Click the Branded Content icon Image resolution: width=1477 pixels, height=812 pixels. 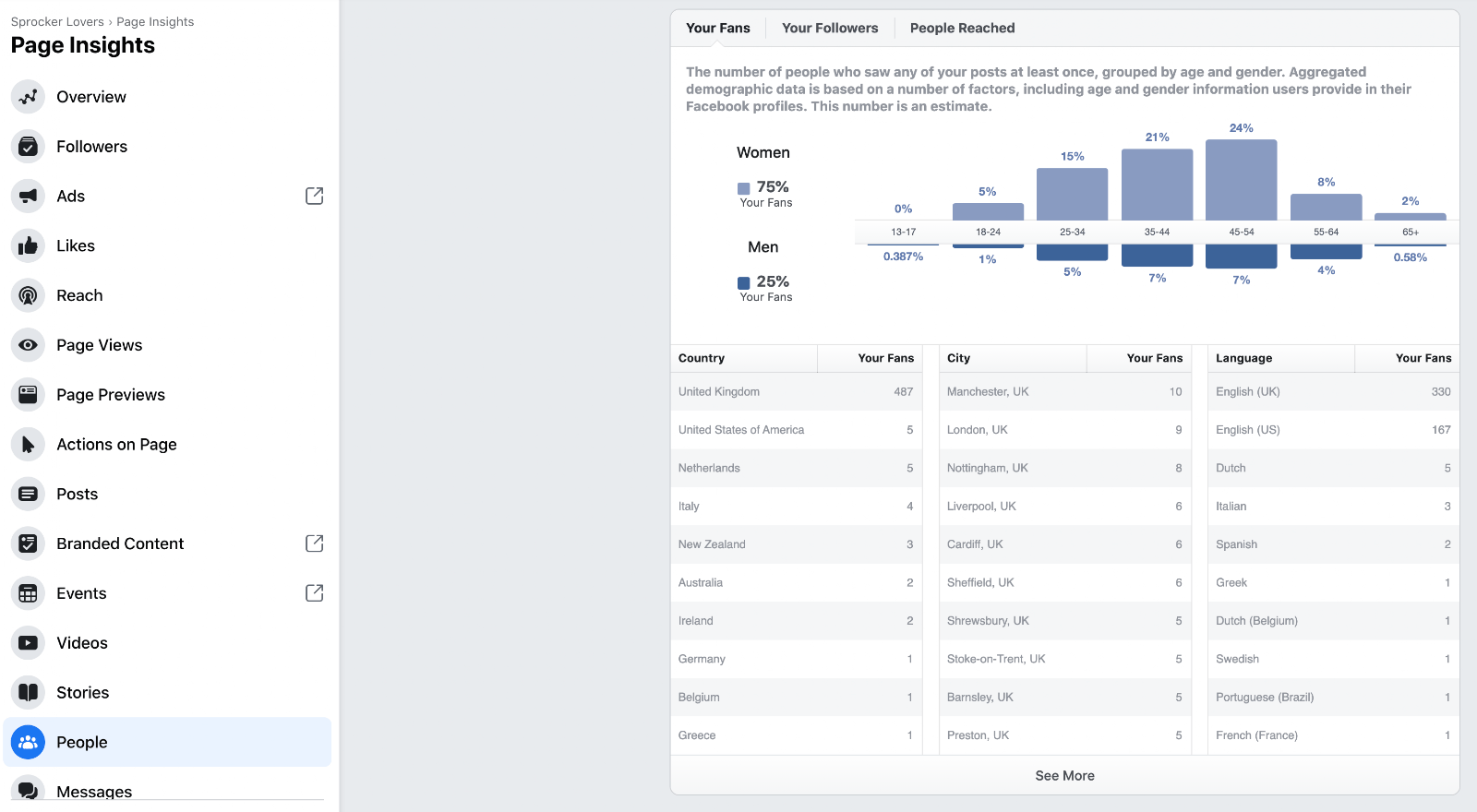[x=28, y=543]
